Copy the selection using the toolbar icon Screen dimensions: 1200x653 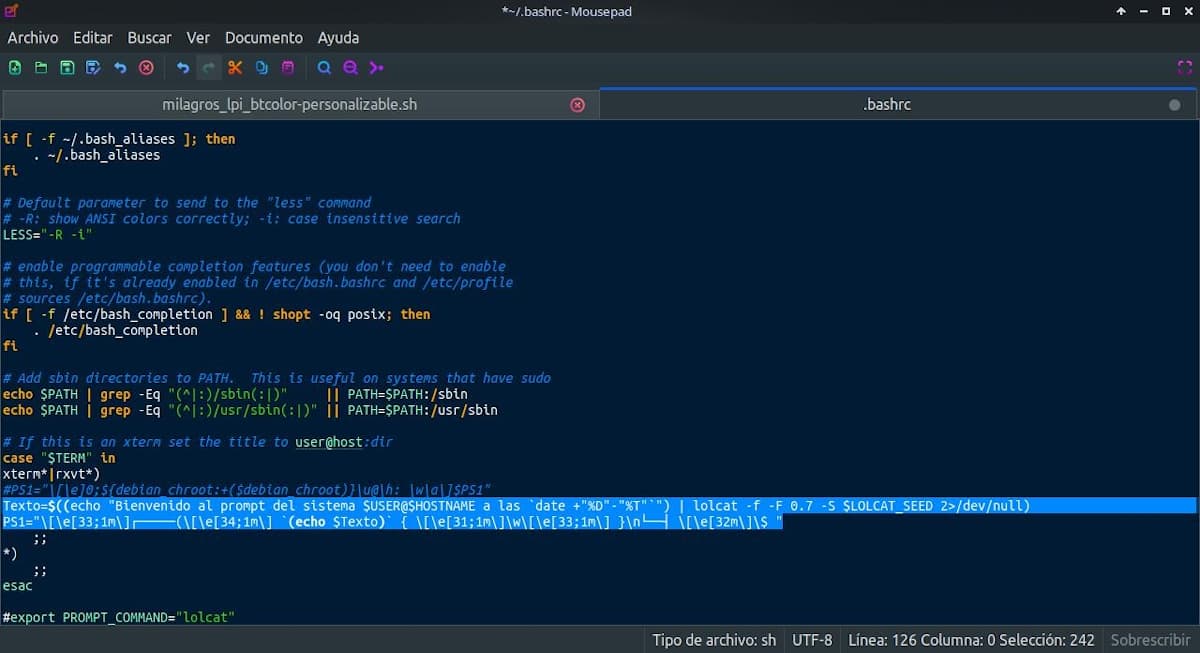[x=261, y=68]
